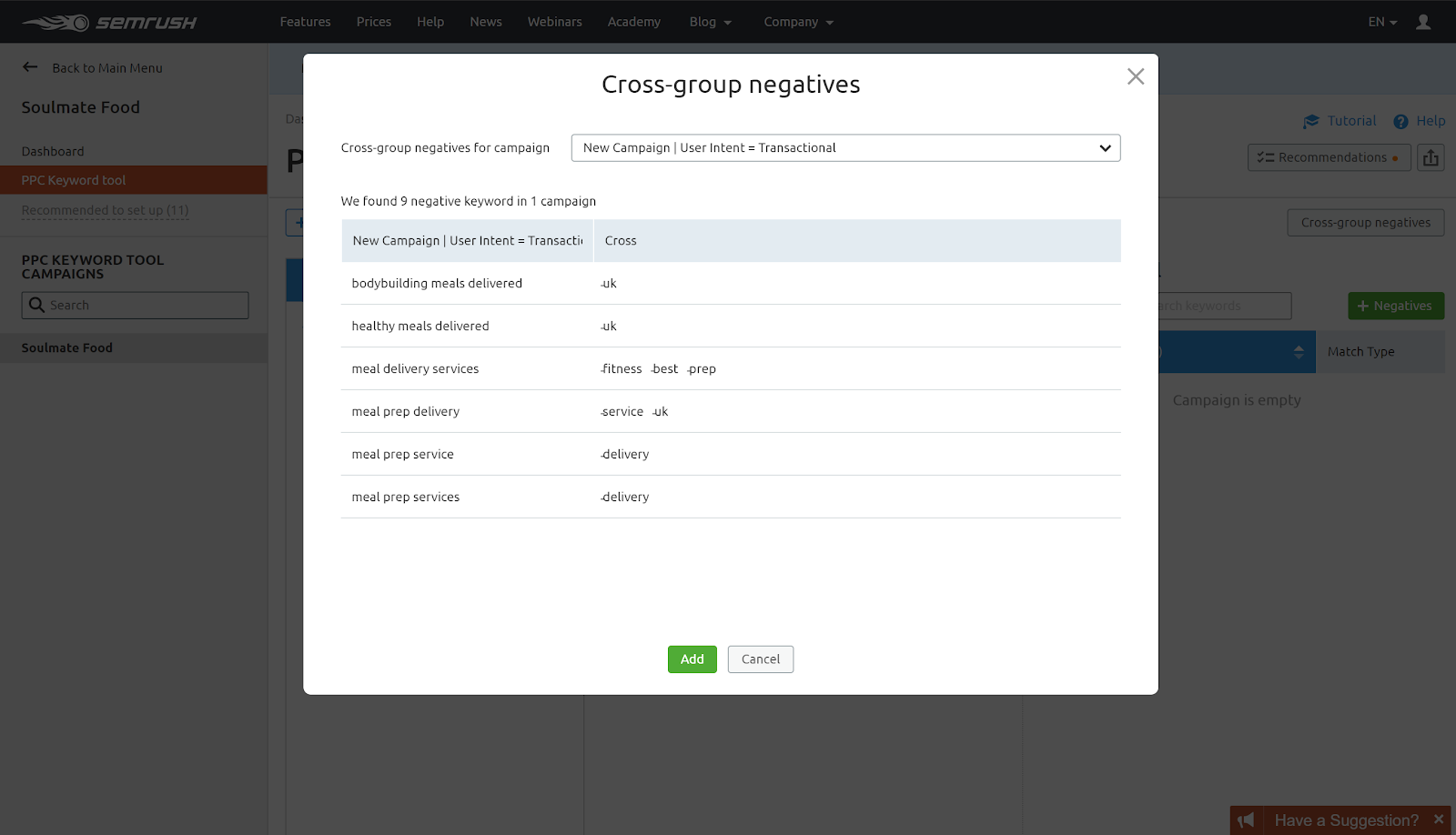Open the user profile icon

1423,22
